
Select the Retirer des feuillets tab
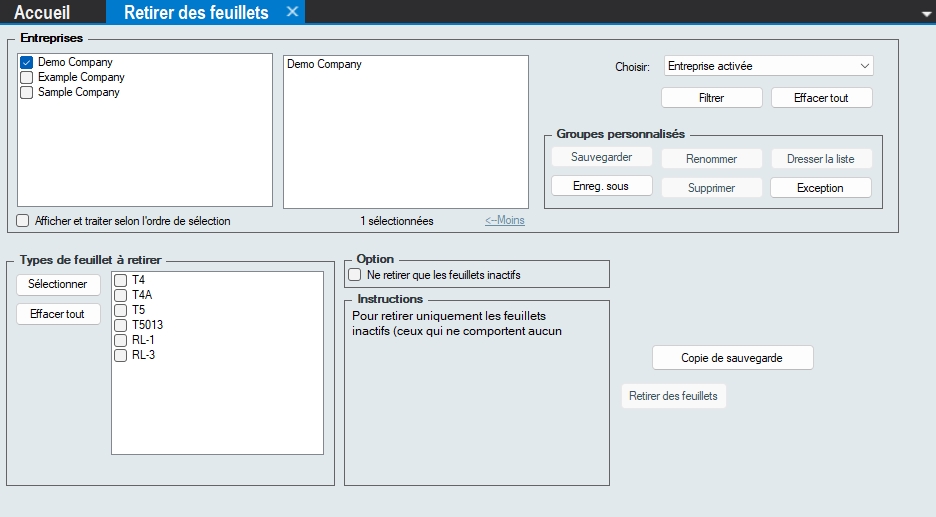(196, 12)
